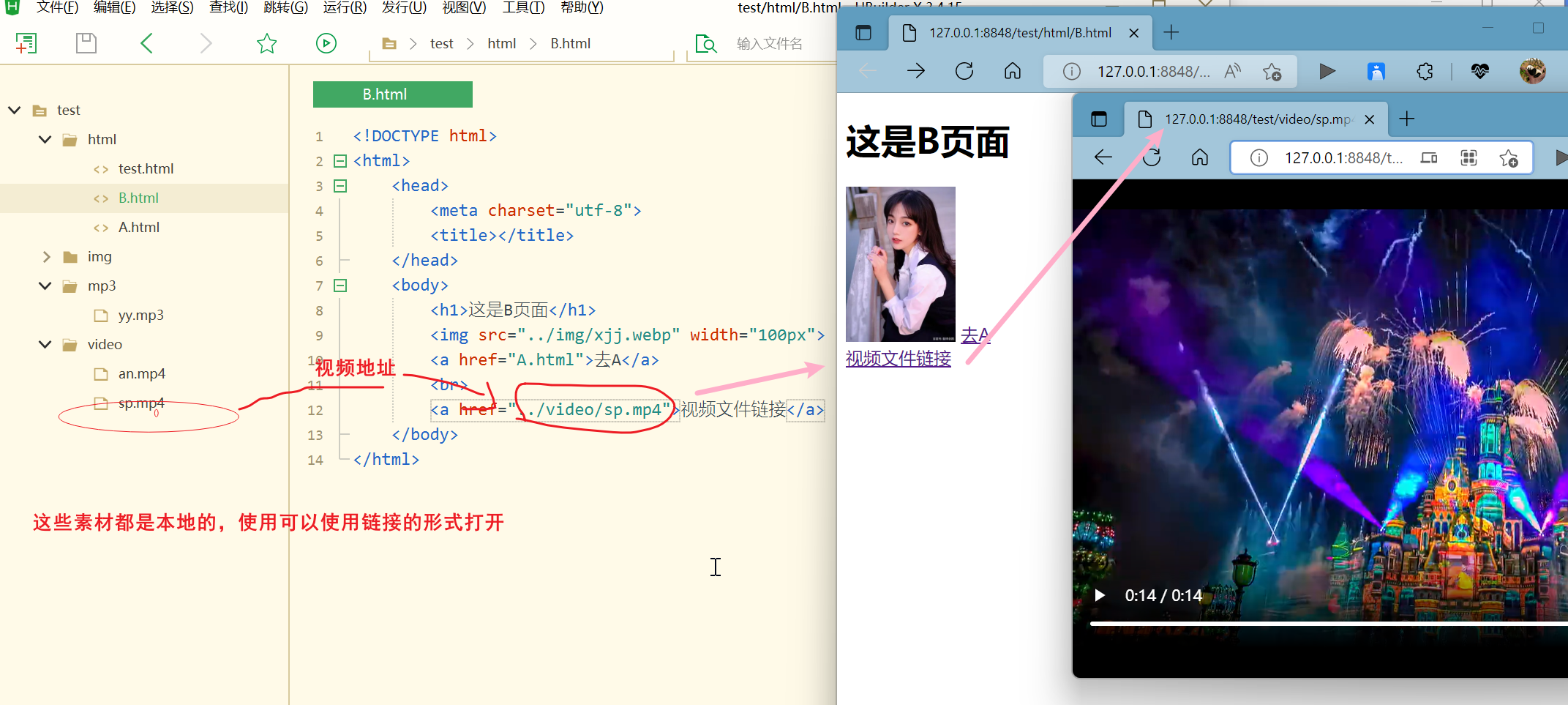Refresh the B.html browser page
Image resolution: width=1568 pixels, height=705 pixels.
pyautogui.click(x=964, y=71)
